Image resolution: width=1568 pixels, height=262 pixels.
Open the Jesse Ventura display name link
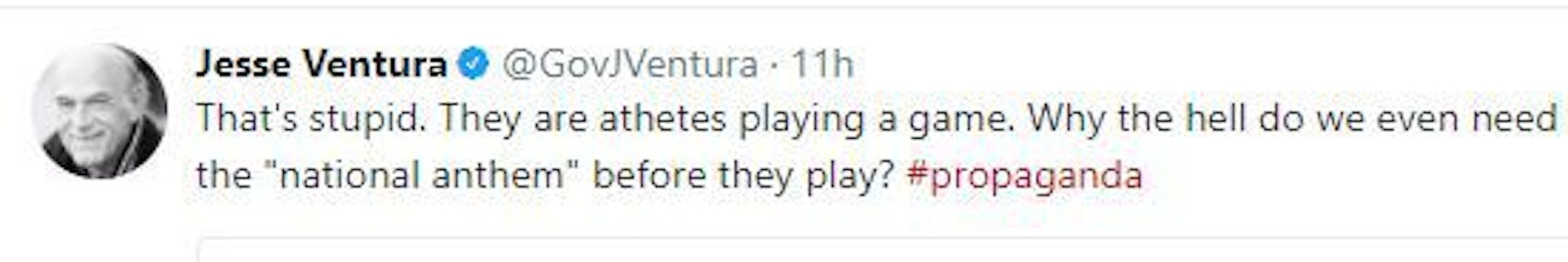click(321, 64)
